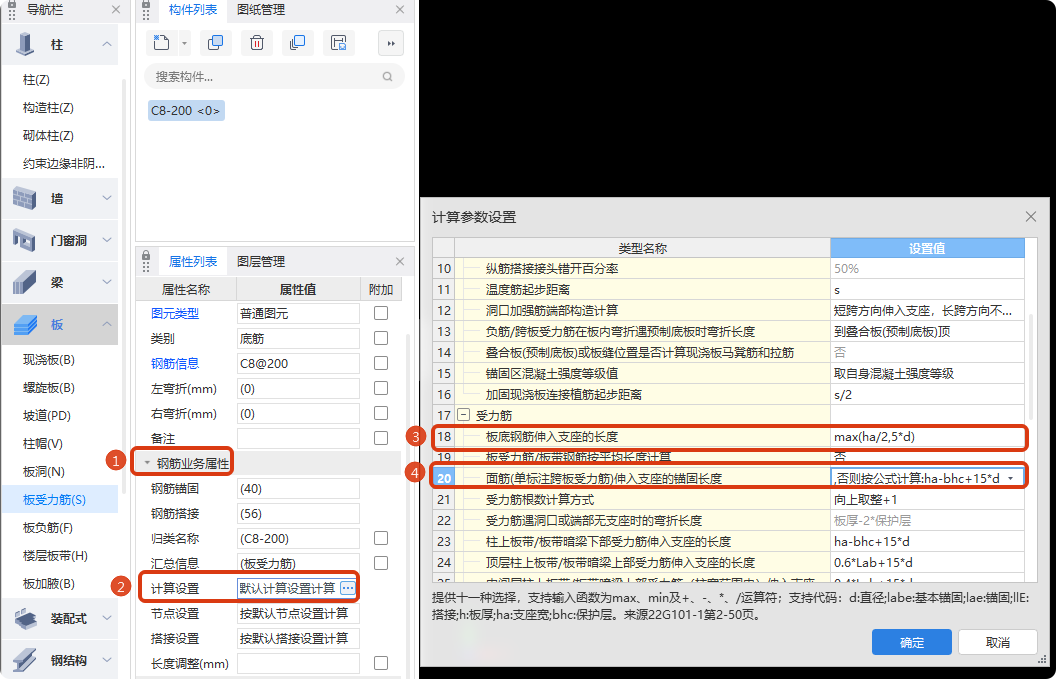Image resolution: width=1056 pixels, height=679 pixels.
Task: Expand the 门窗洞 group with its chevron
Action: [x=106, y=240]
